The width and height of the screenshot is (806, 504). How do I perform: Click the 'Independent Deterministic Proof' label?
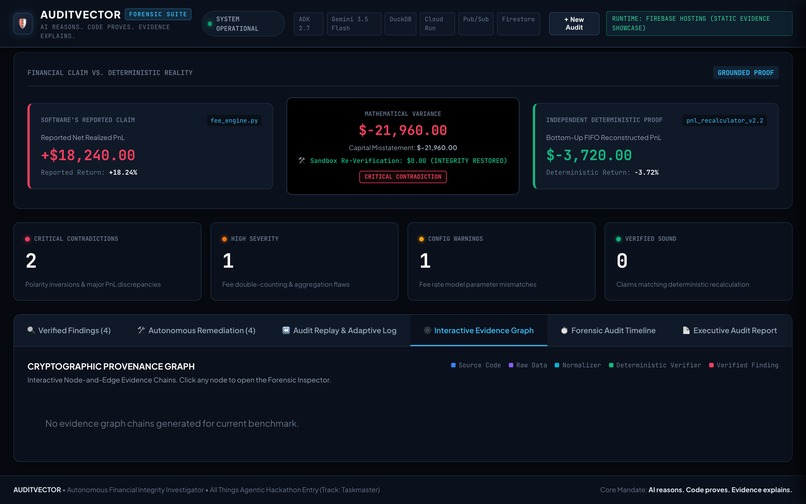tap(604, 120)
